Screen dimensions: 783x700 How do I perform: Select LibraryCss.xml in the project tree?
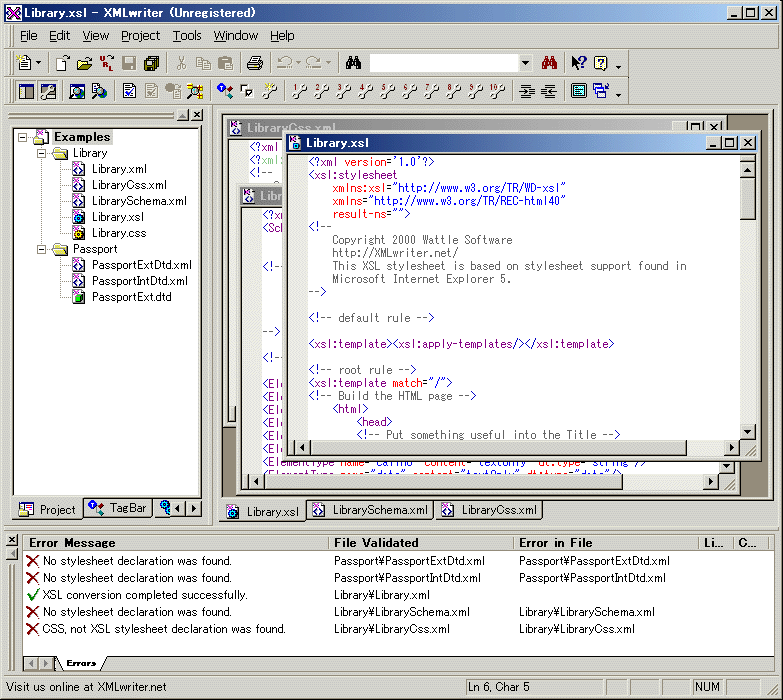[x=129, y=185]
